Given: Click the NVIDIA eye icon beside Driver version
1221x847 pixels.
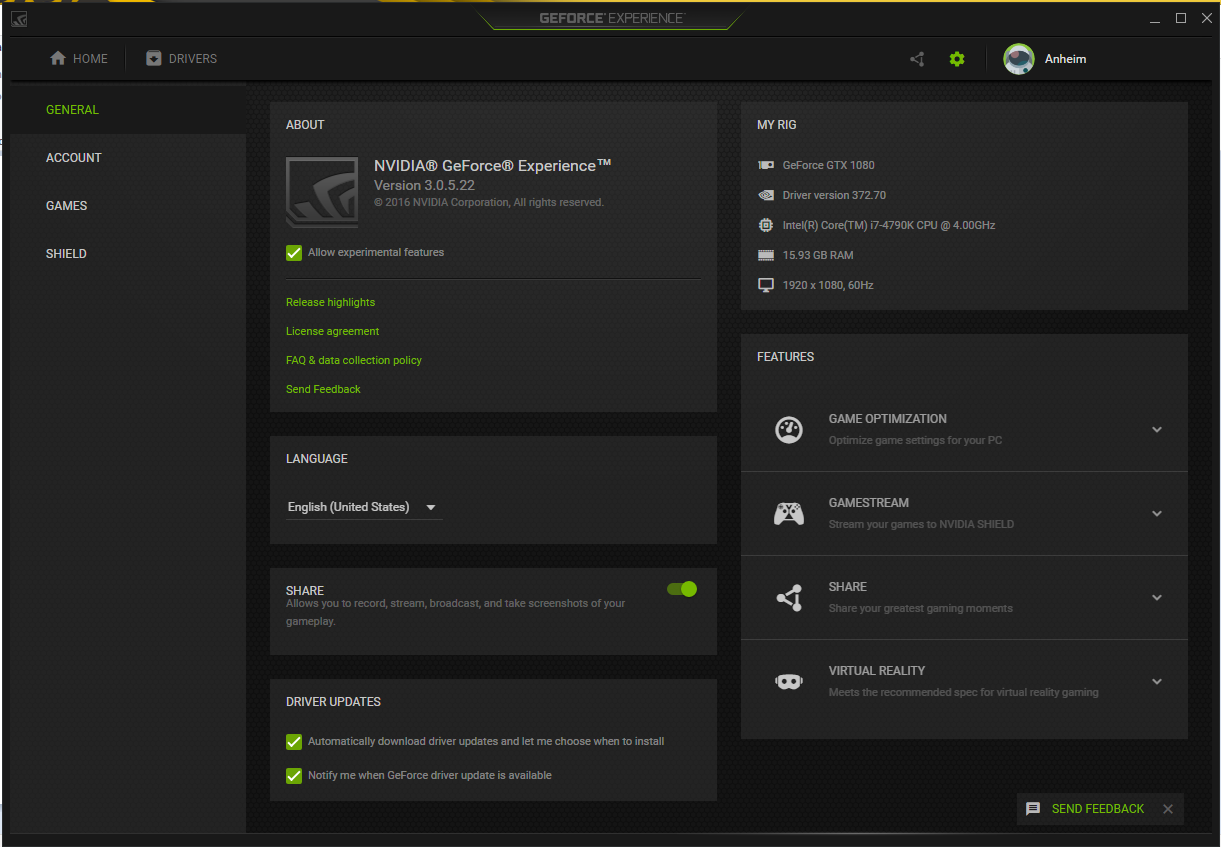Looking at the screenshot, I should click(x=766, y=195).
